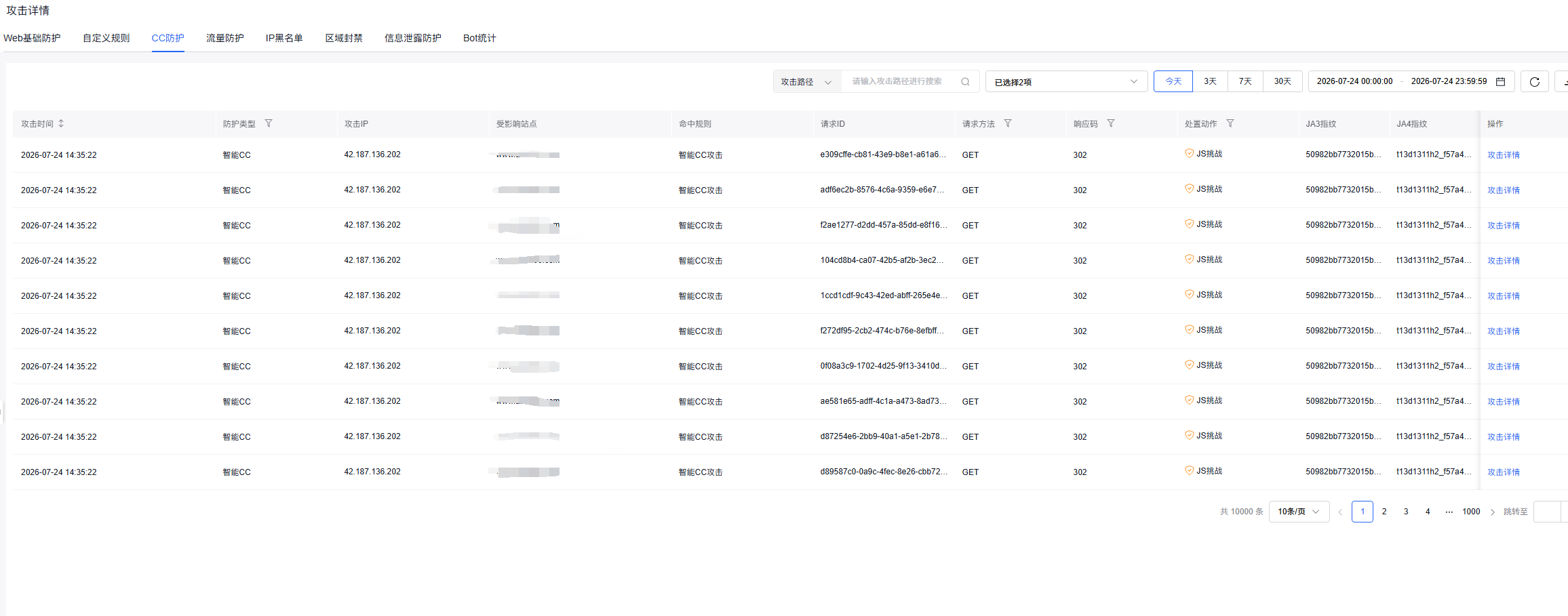
Task: Switch to 区域封禁 tab
Action: pos(344,38)
